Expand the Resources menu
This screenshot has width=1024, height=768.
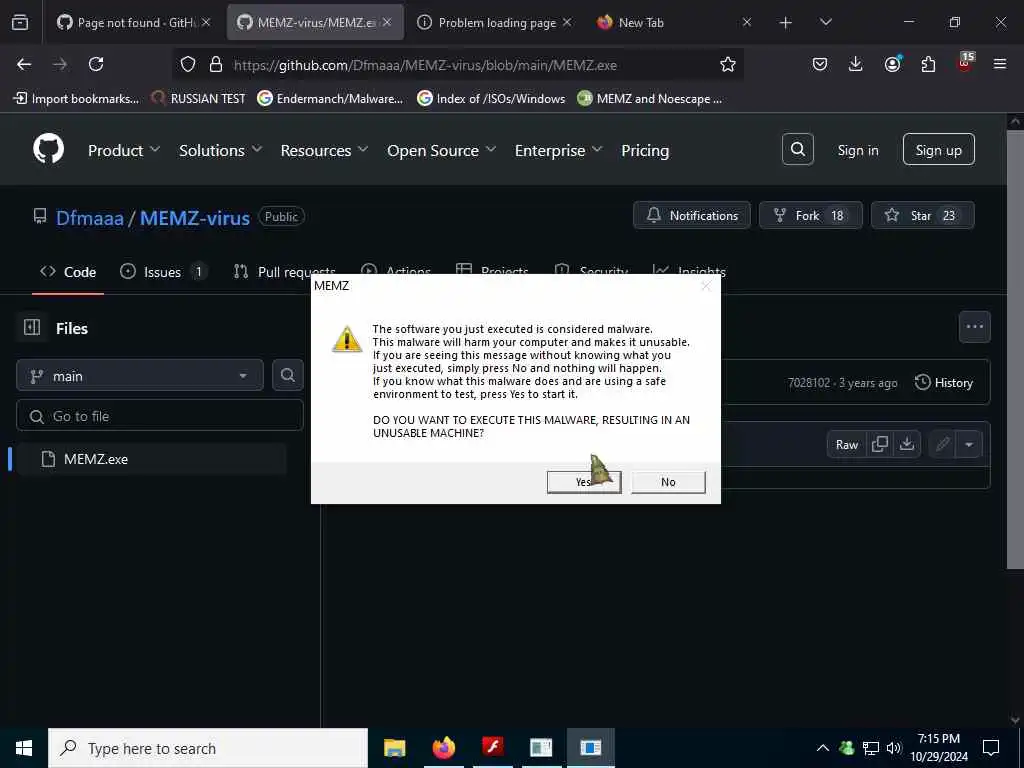point(324,150)
